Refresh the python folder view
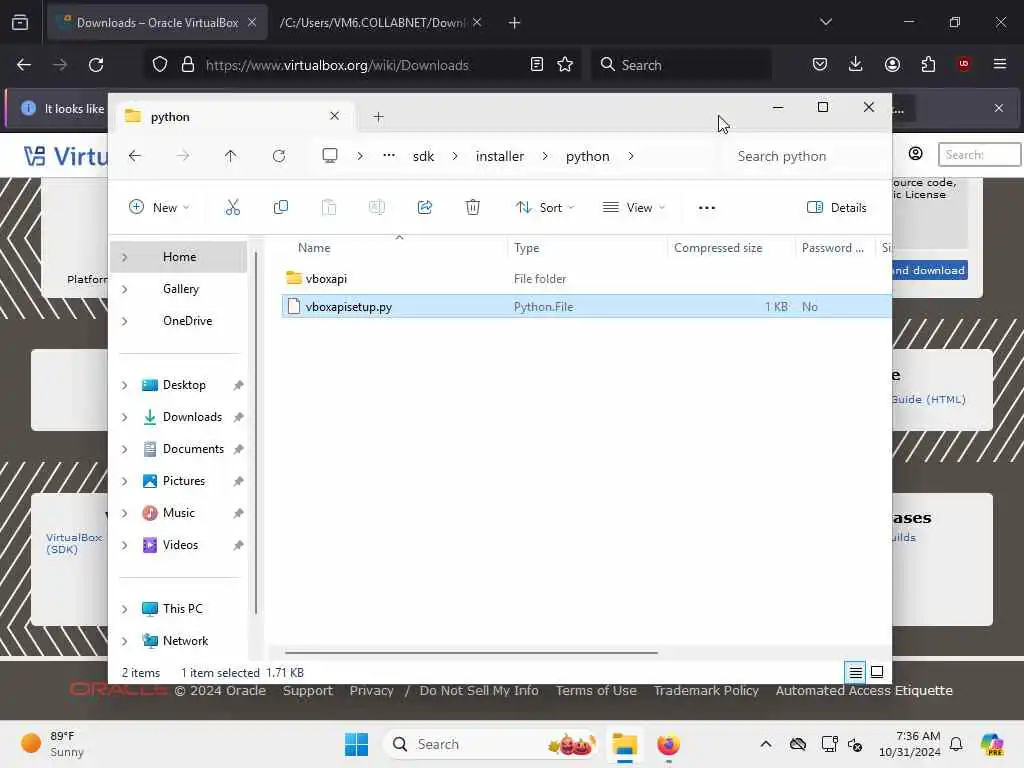The width and height of the screenshot is (1024, 768). click(279, 156)
